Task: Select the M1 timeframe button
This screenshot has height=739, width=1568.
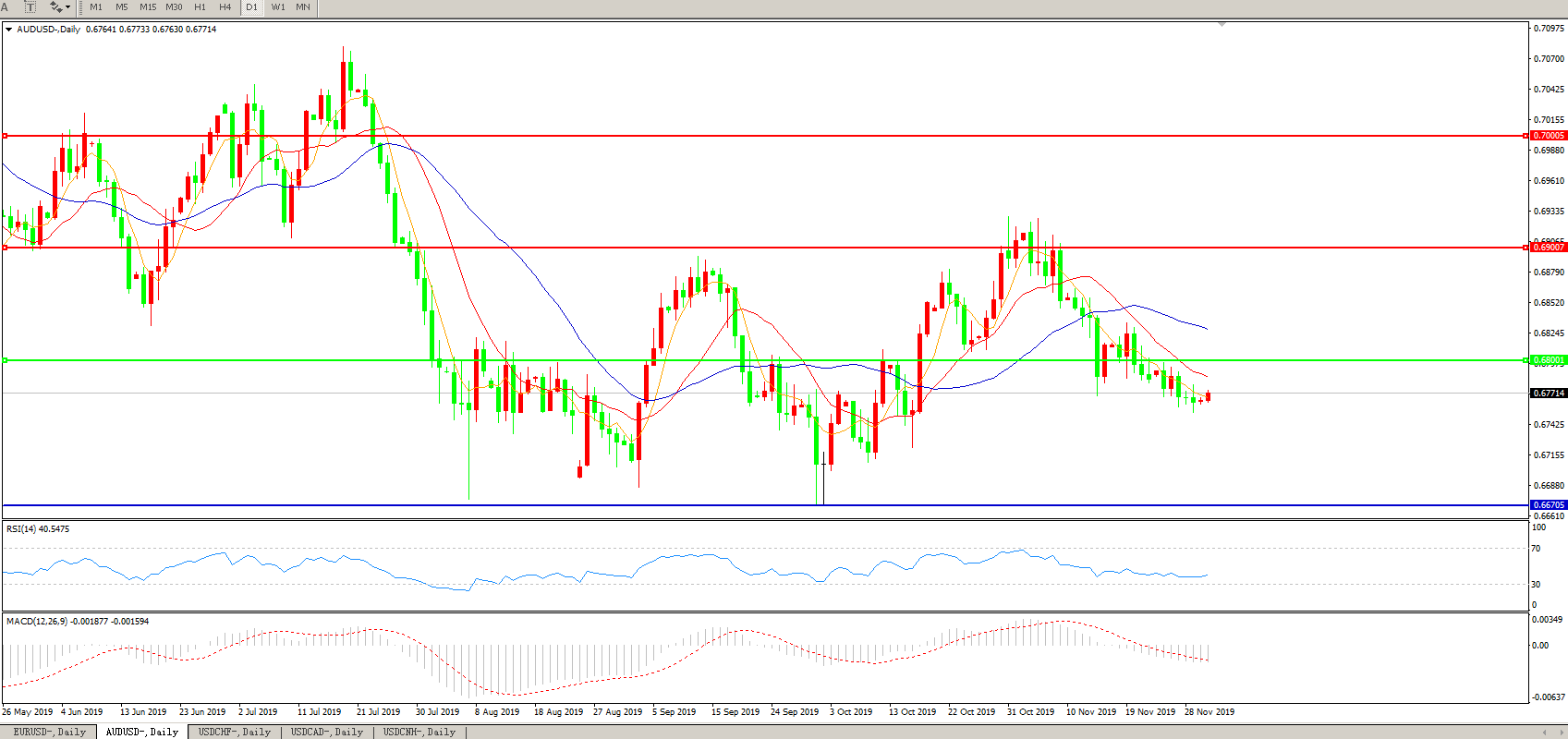Action: point(96,7)
